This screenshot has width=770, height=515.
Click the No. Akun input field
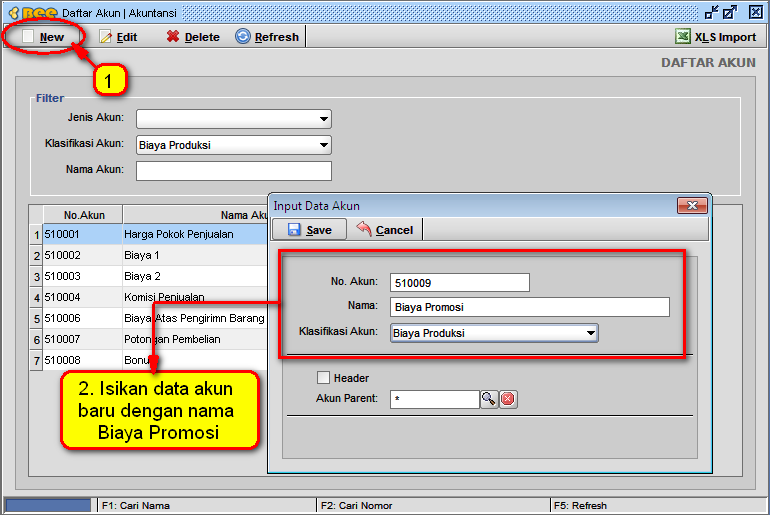460,283
